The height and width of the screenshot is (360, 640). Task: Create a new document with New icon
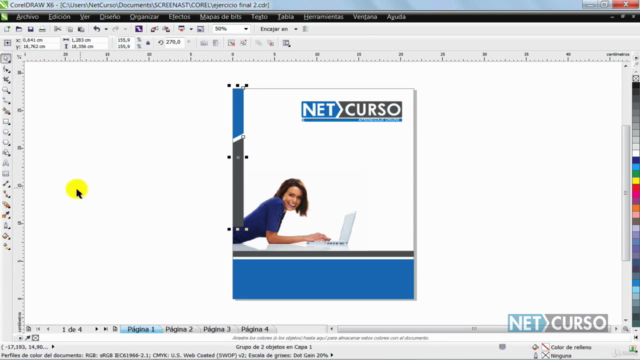coord(7,29)
